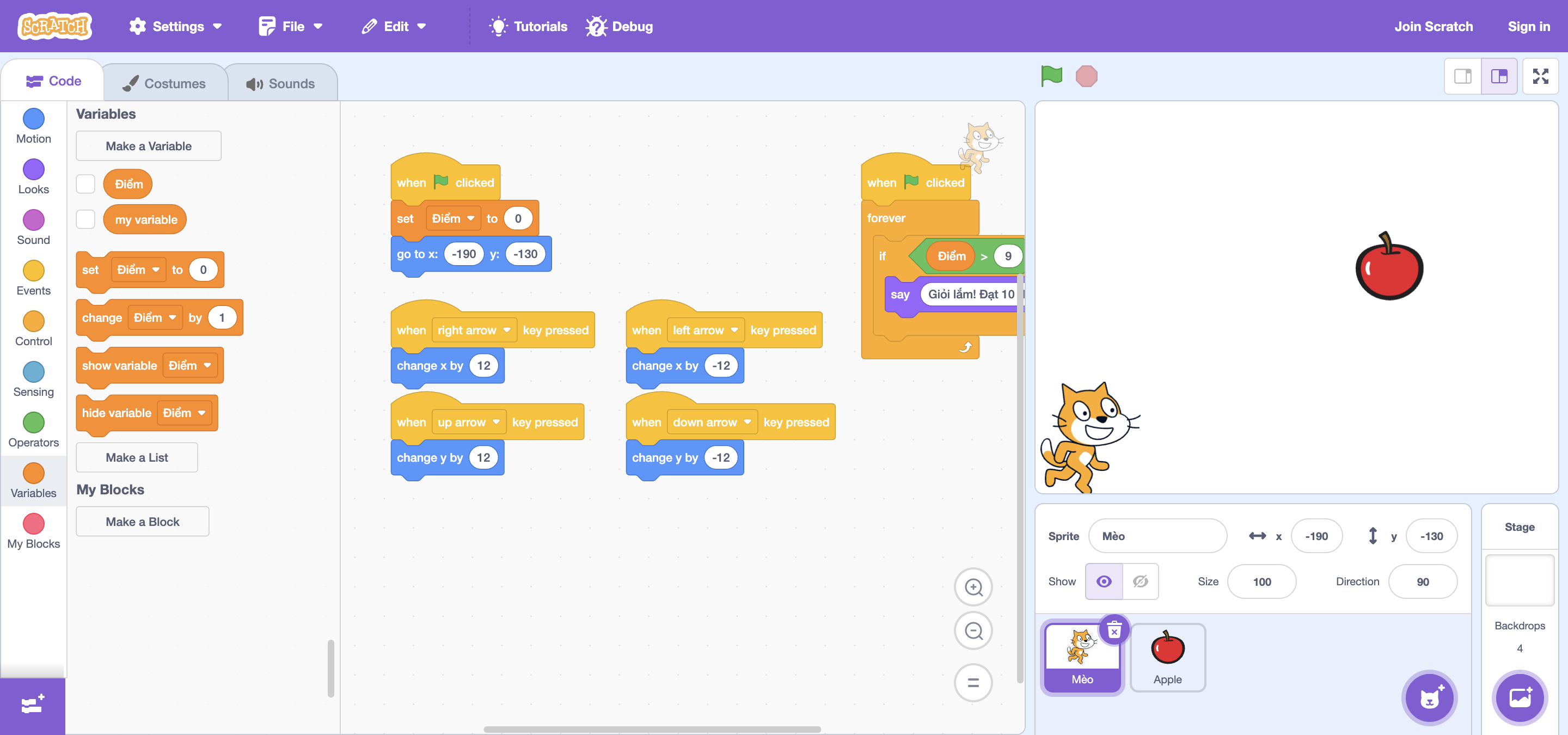Reset workspace zoom to default
This screenshot has height=735, width=1568.
(973, 683)
